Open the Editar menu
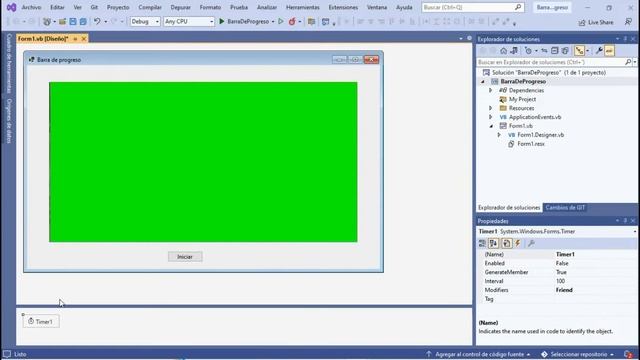640x360 pixels. coord(57,7)
